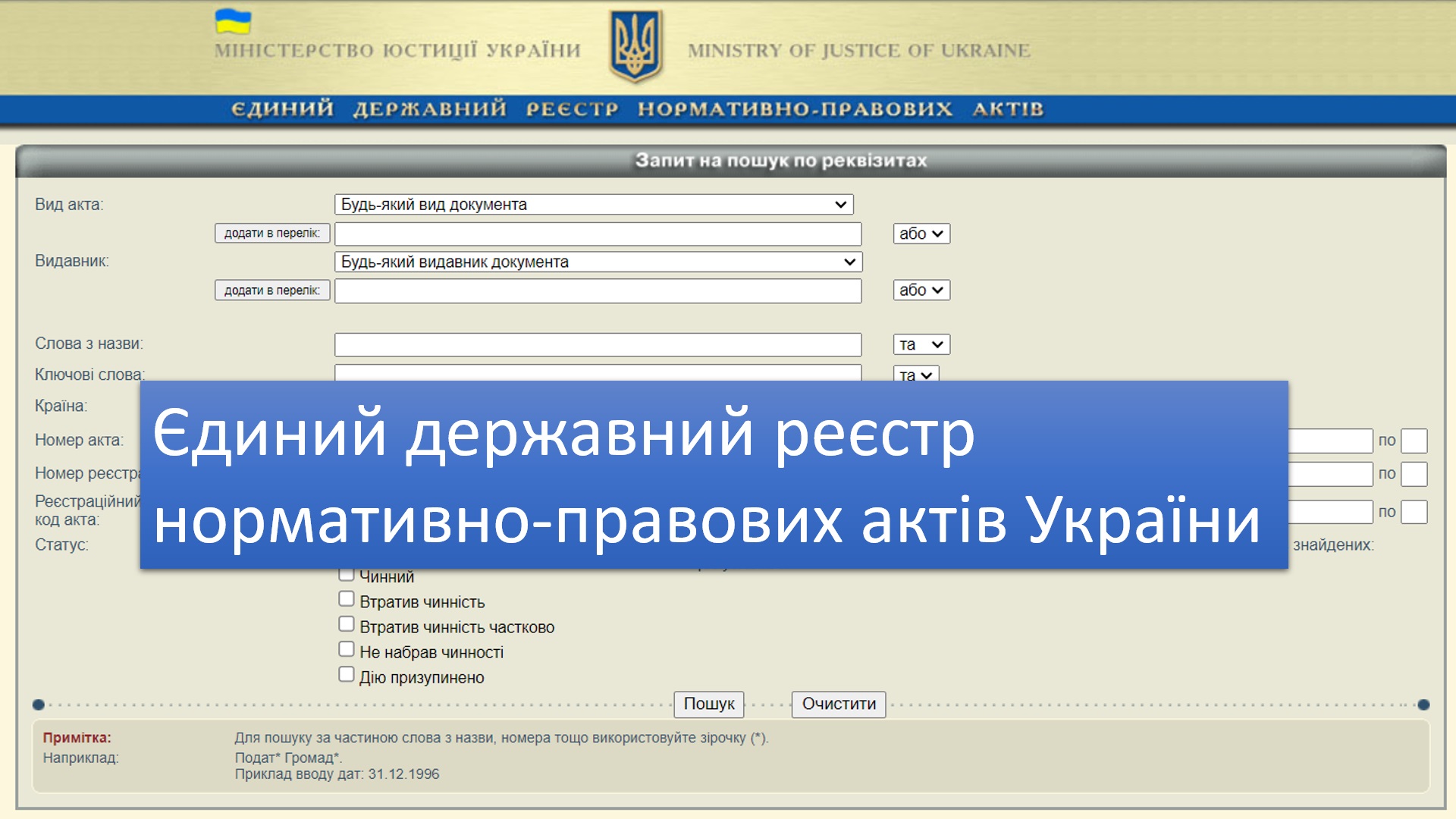Click the Пошук search button
This screenshot has width=1456, height=819.
[x=709, y=704]
